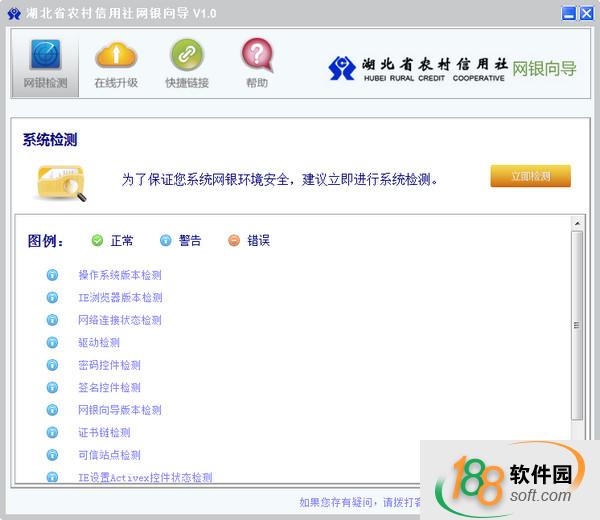Viewport: 600px width, 520px height.
Task: Switch to the 在线升级 tab label
Action: click(x=116, y=83)
